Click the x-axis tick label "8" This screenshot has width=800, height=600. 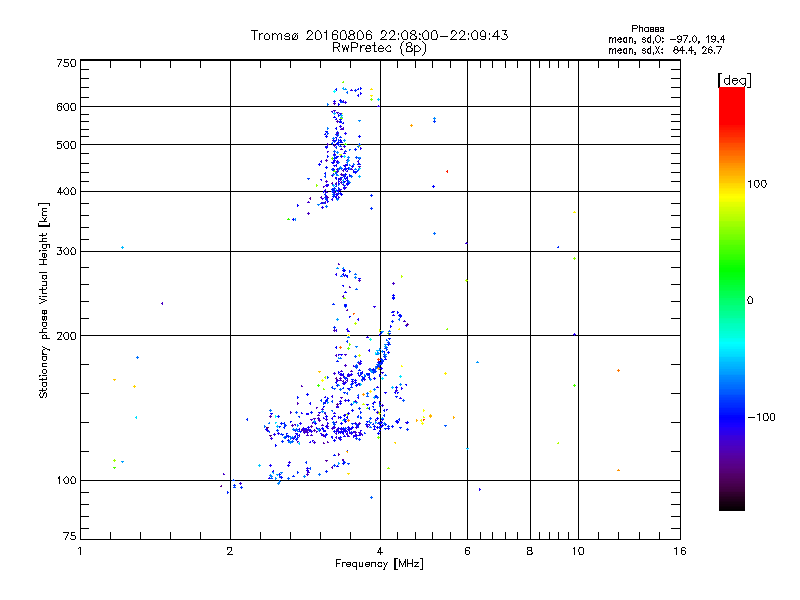(x=530, y=551)
